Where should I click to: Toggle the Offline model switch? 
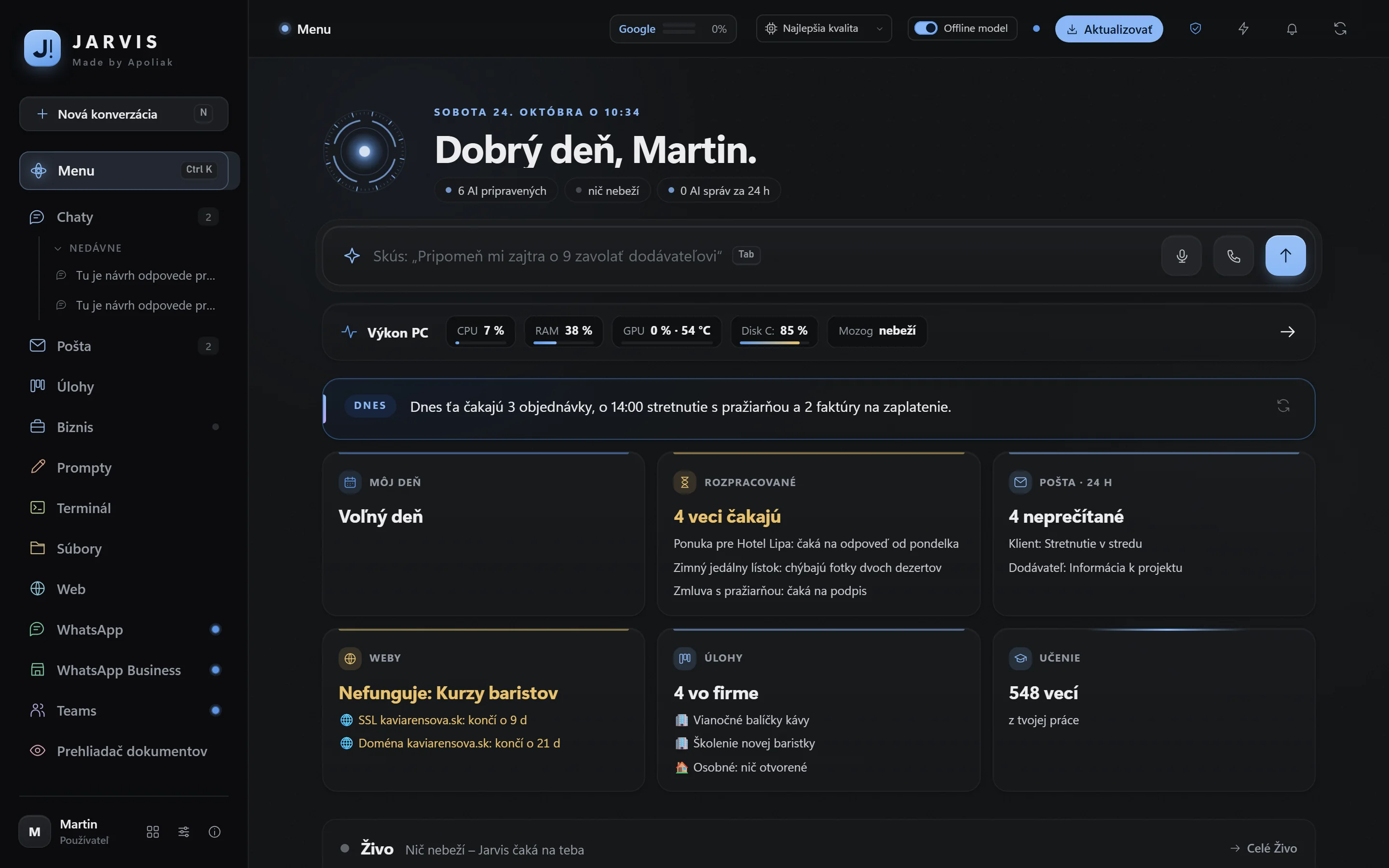925,28
